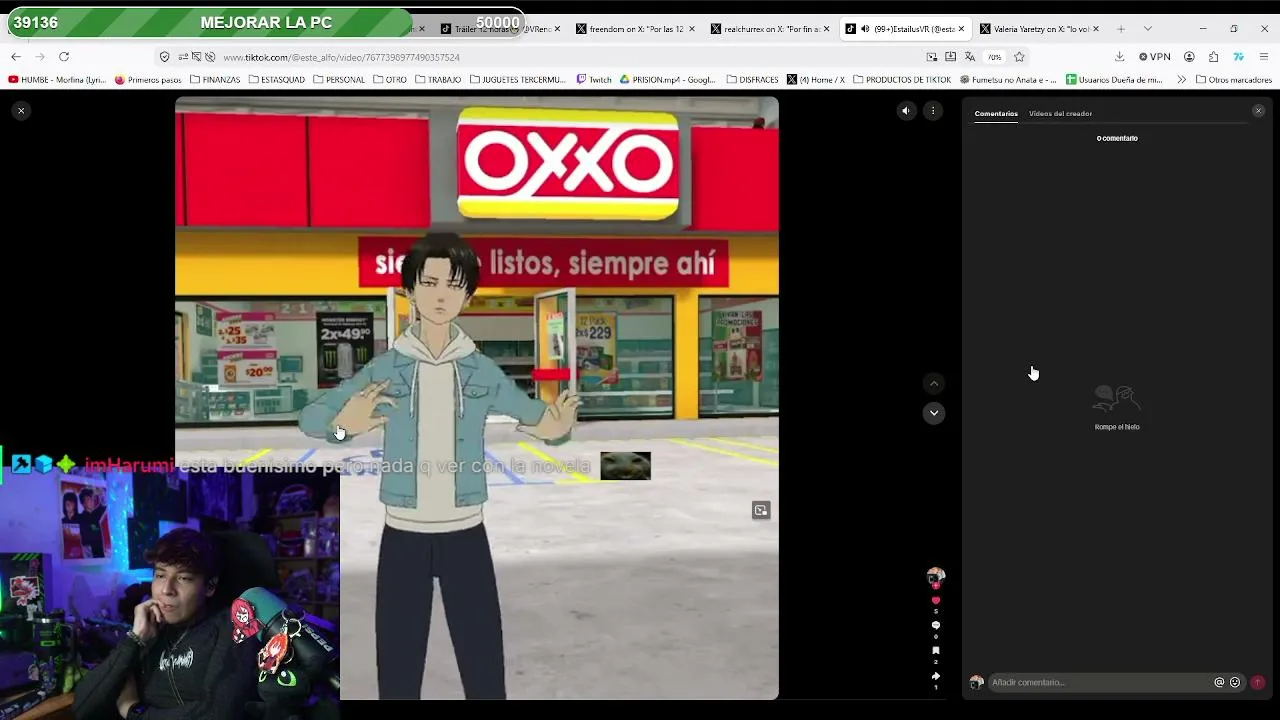Viewport: 1280px width, 720px height.
Task: Open the HUMBE - Morfina YouTube bookmark
Action: click(57, 80)
